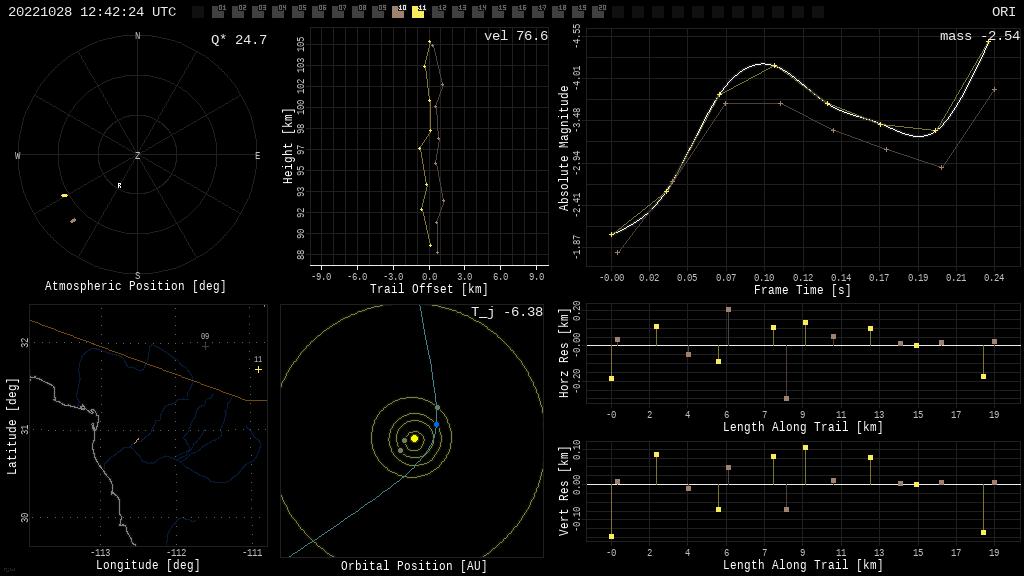Choose station box 07
Viewport: 1024px width, 576px height.
pos(338,12)
